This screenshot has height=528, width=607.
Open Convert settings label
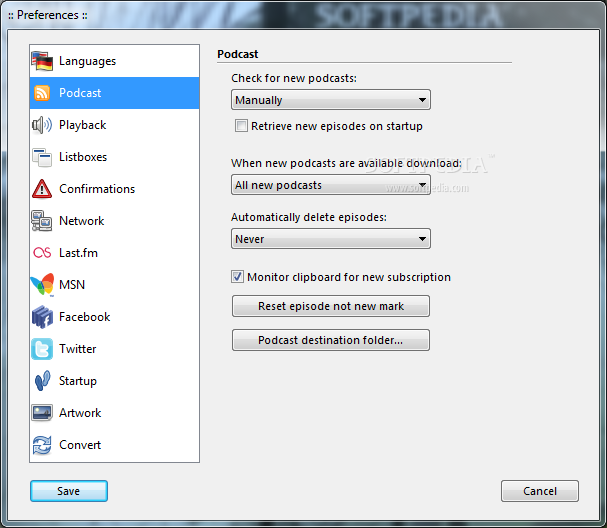(x=80, y=445)
